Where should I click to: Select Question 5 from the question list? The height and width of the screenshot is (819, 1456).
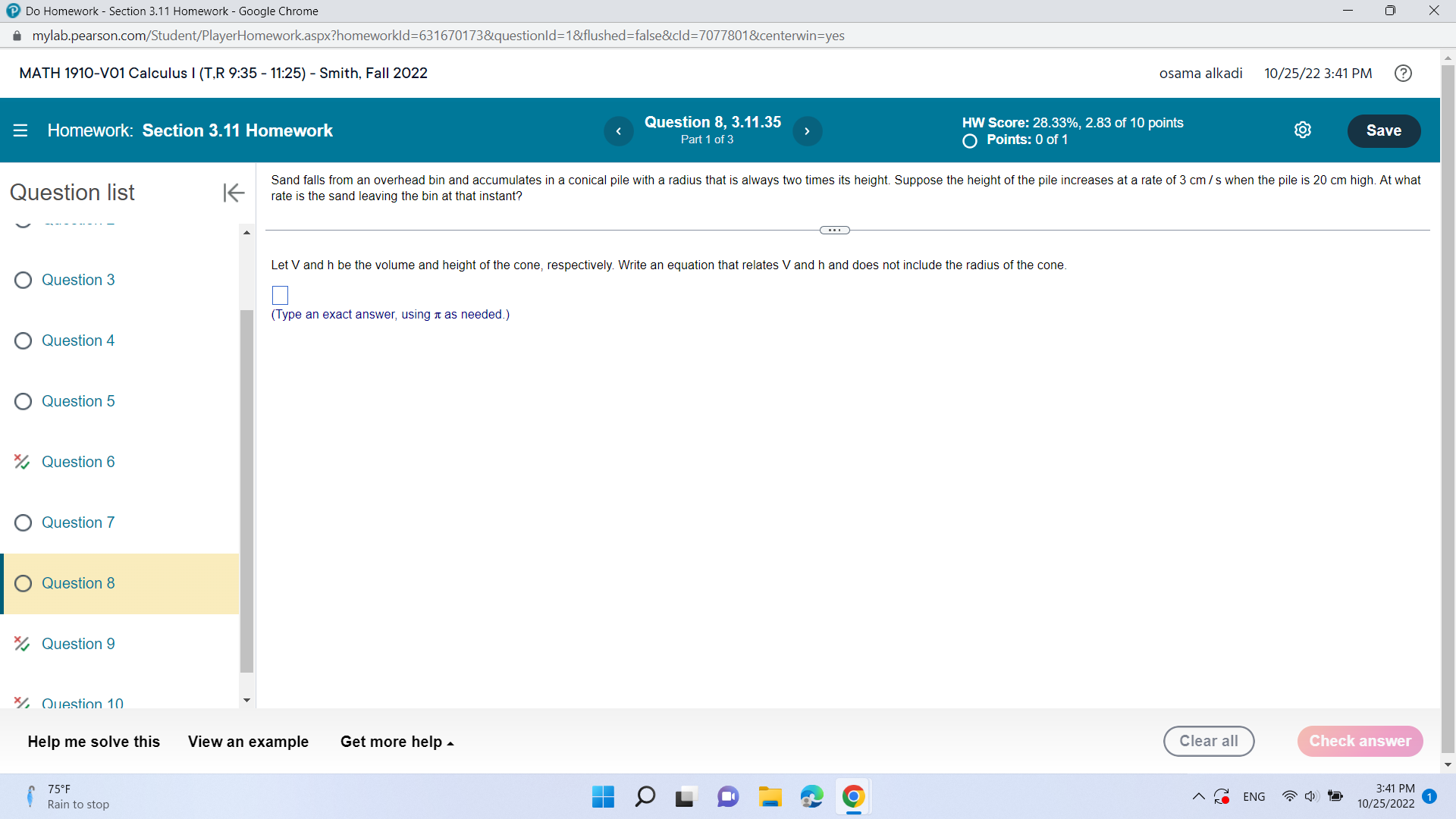(x=78, y=401)
